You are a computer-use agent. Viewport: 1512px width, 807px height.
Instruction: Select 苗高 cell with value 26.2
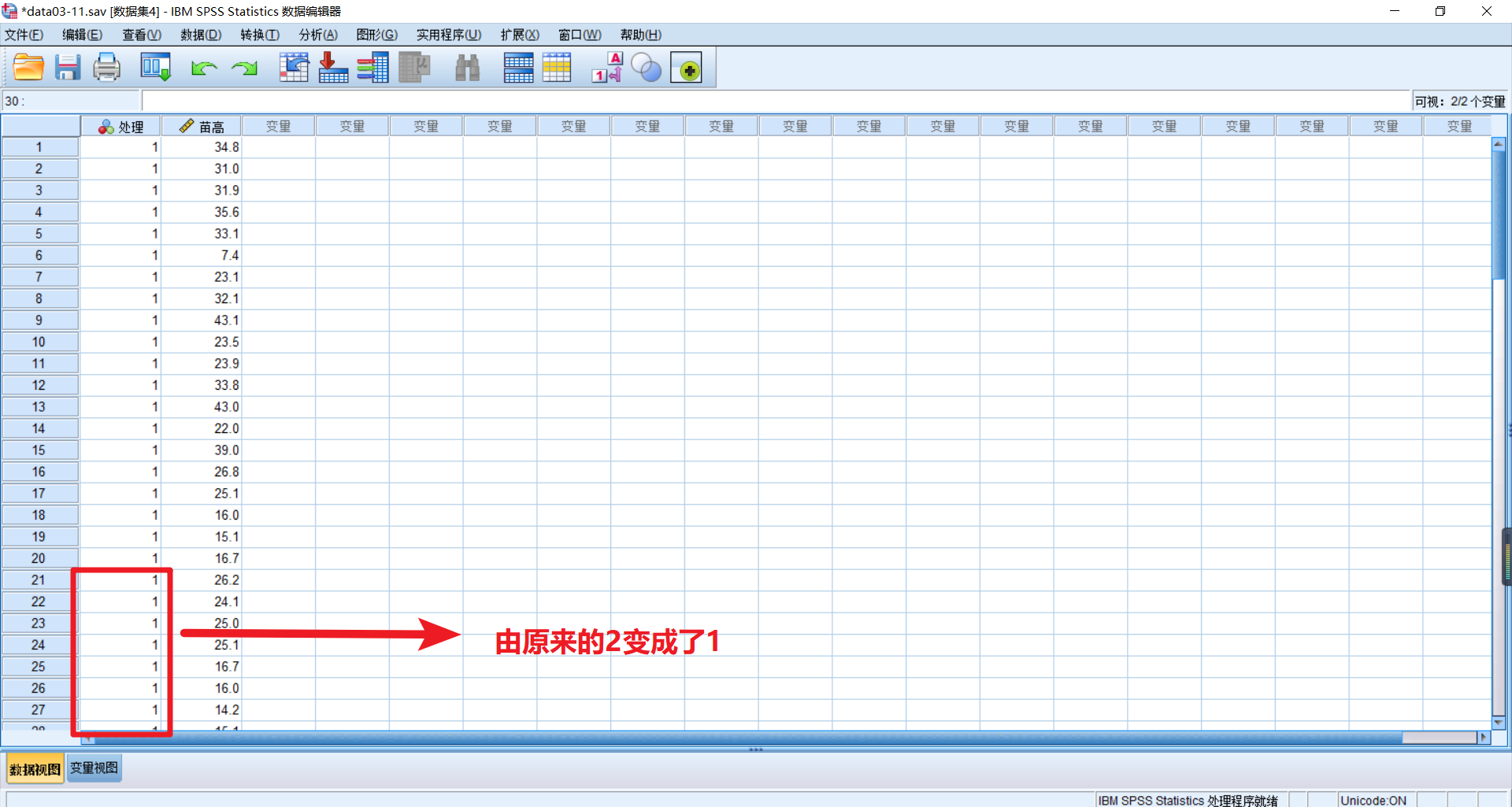click(x=202, y=579)
